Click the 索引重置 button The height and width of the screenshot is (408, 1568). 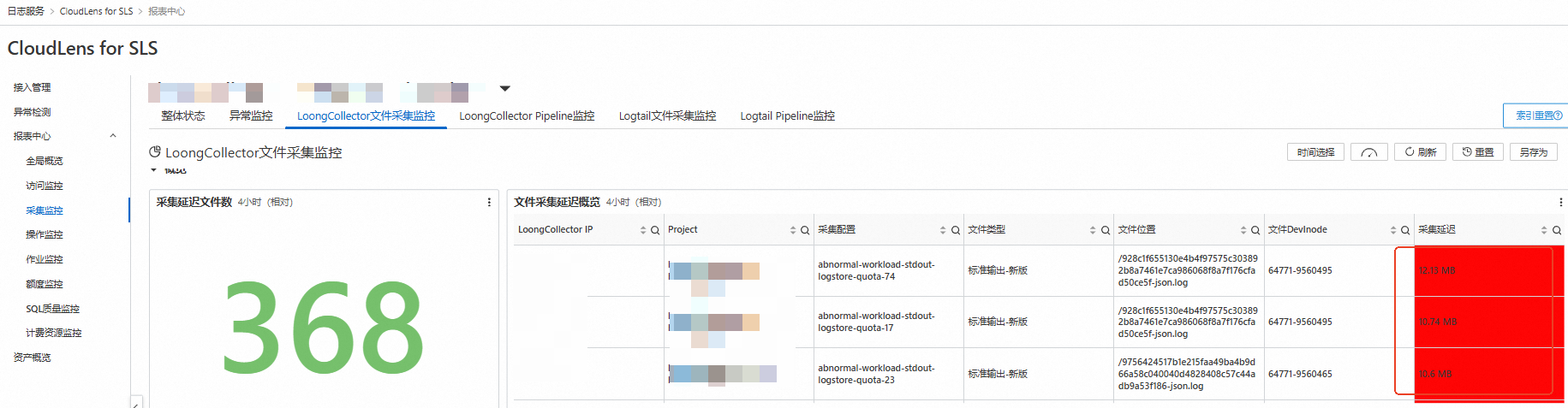[1535, 115]
